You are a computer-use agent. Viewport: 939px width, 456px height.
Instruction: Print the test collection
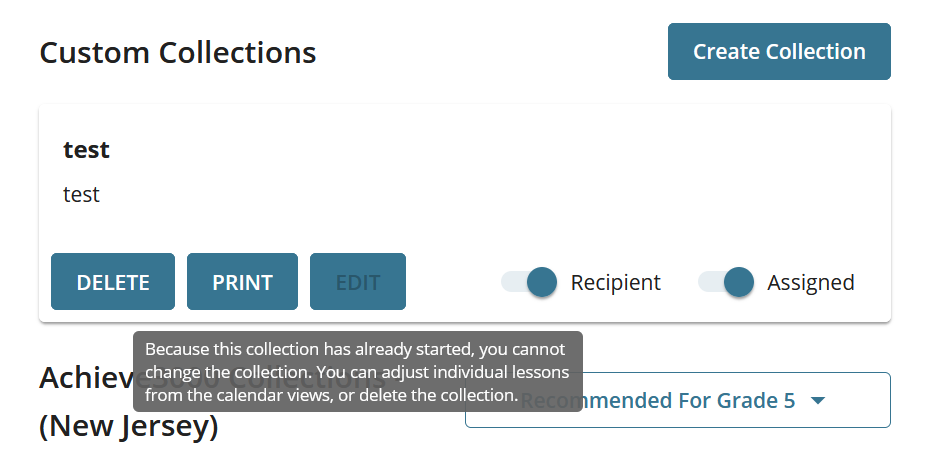(x=242, y=282)
